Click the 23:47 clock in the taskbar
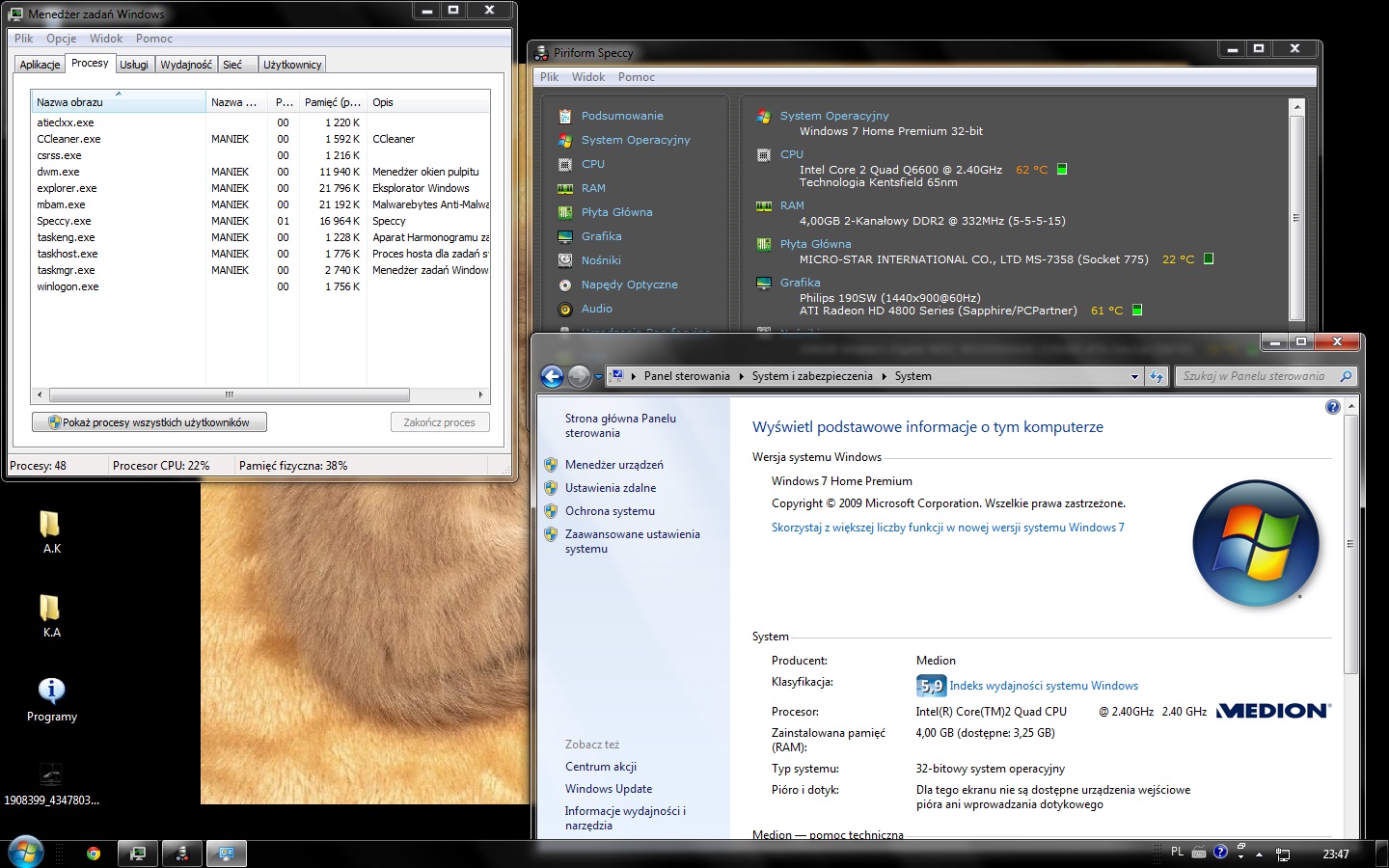 [1336, 854]
